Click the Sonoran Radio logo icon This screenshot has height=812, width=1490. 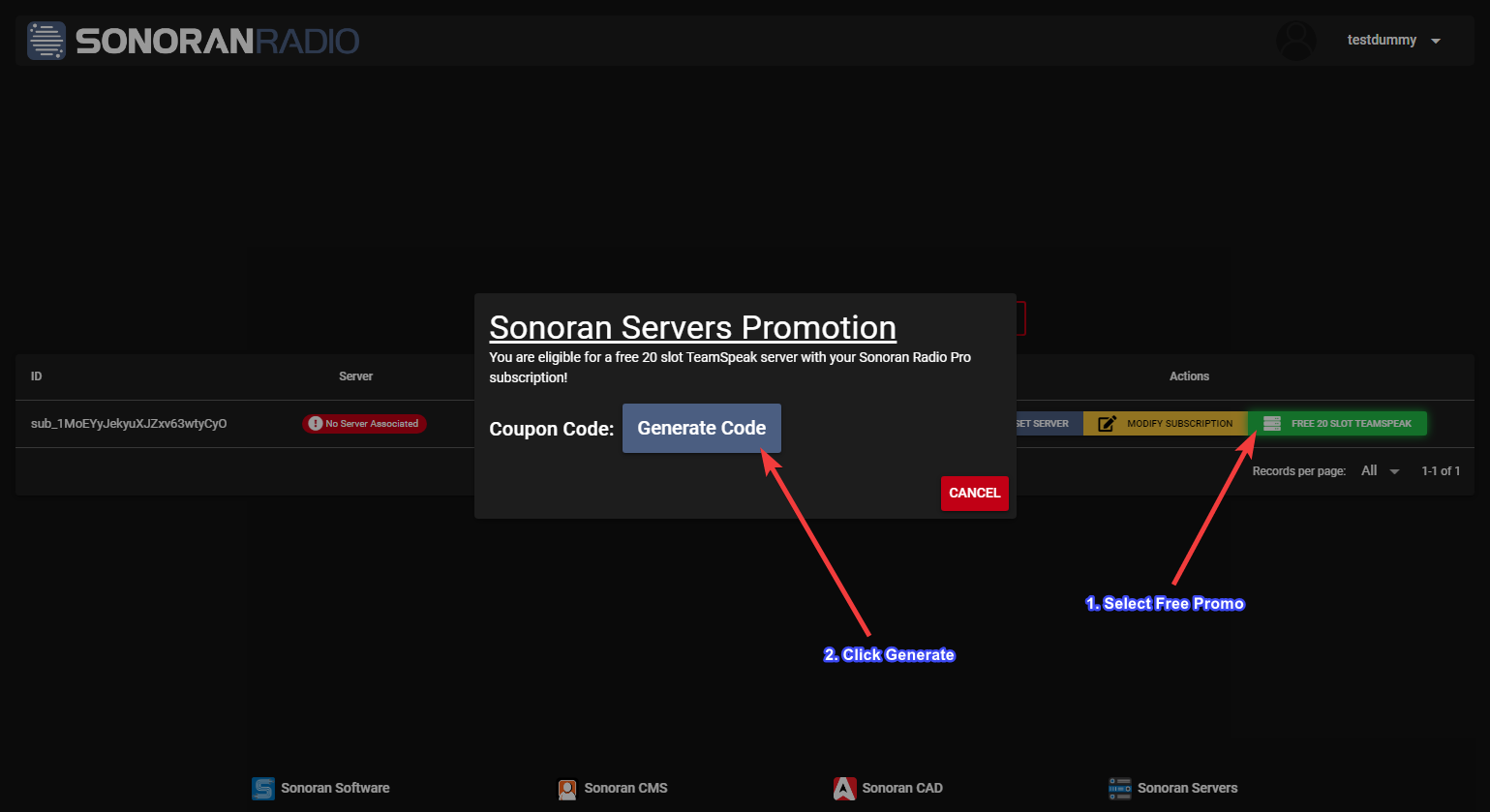coord(46,41)
